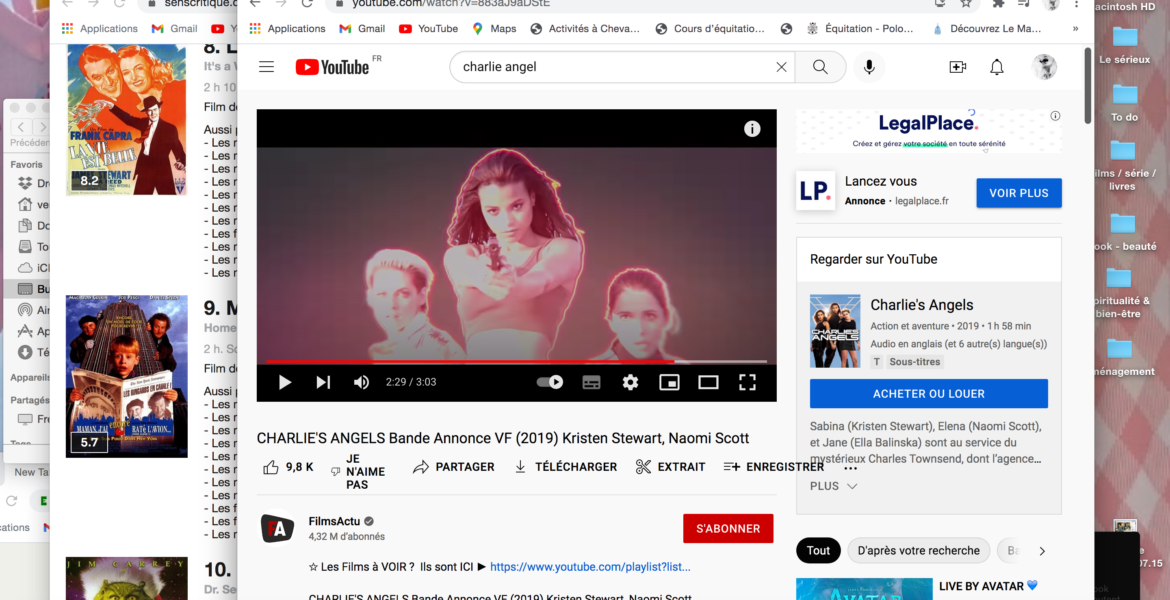The width and height of the screenshot is (1170, 600).
Task: Open the Activités à Cheva... bookmark
Action: pyautogui.click(x=585, y=28)
